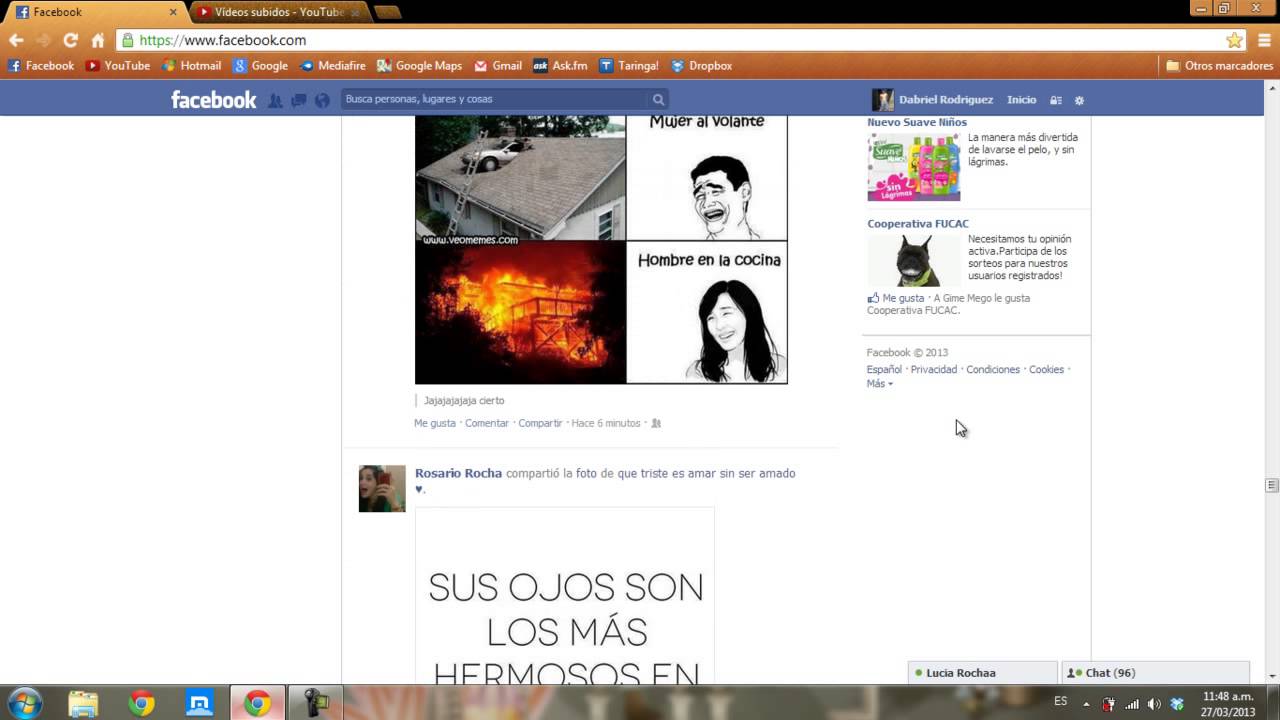Image resolution: width=1280 pixels, height=720 pixels.
Task: Reload the page with refresh icon
Action: 70,40
